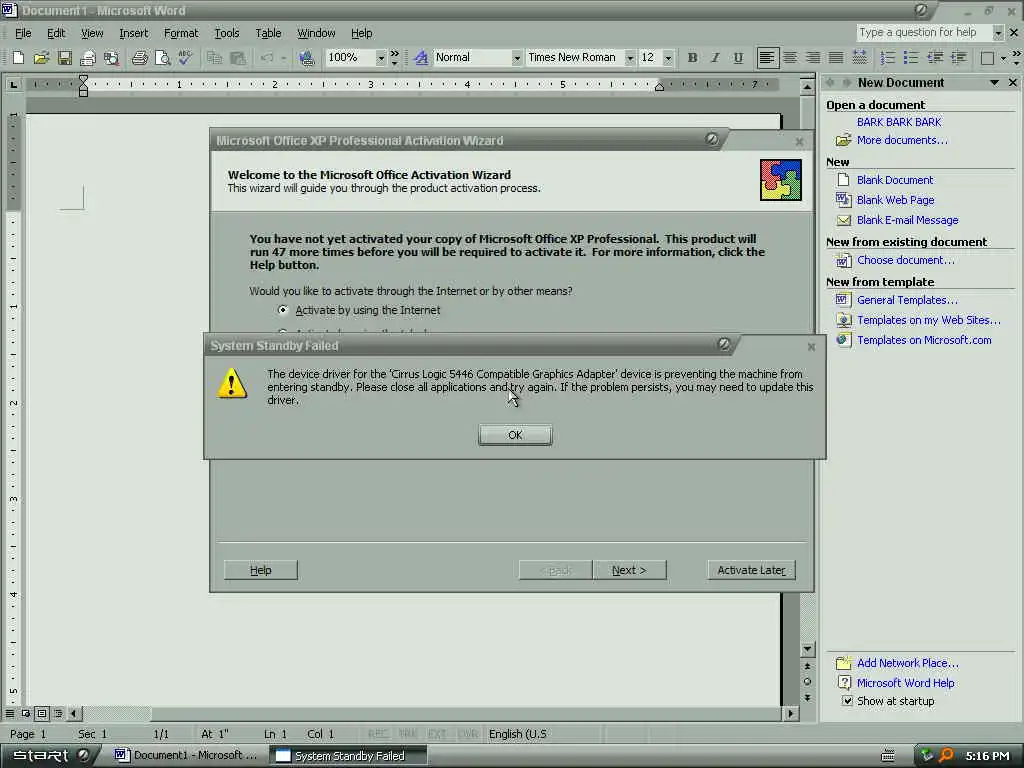
Task: Open the Style Normal dropdown
Action: [x=517, y=58]
